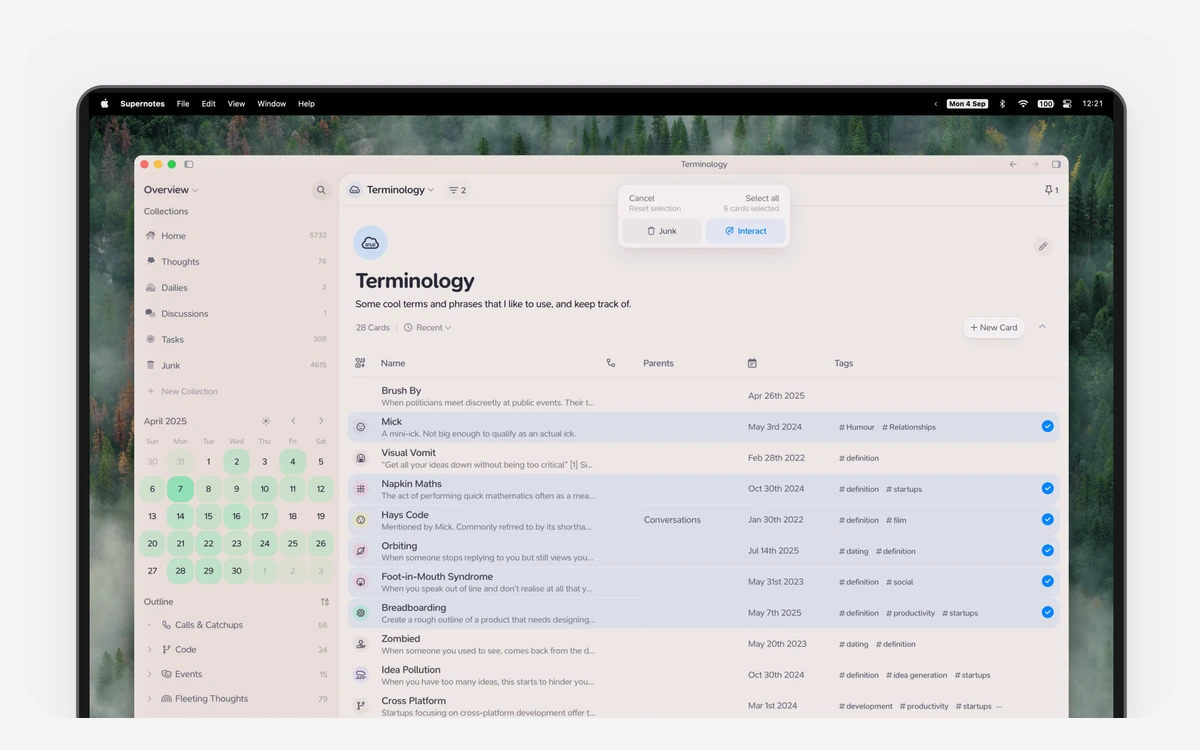1200x750 pixels.
Task: Open the View menu
Action: tap(236, 104)
